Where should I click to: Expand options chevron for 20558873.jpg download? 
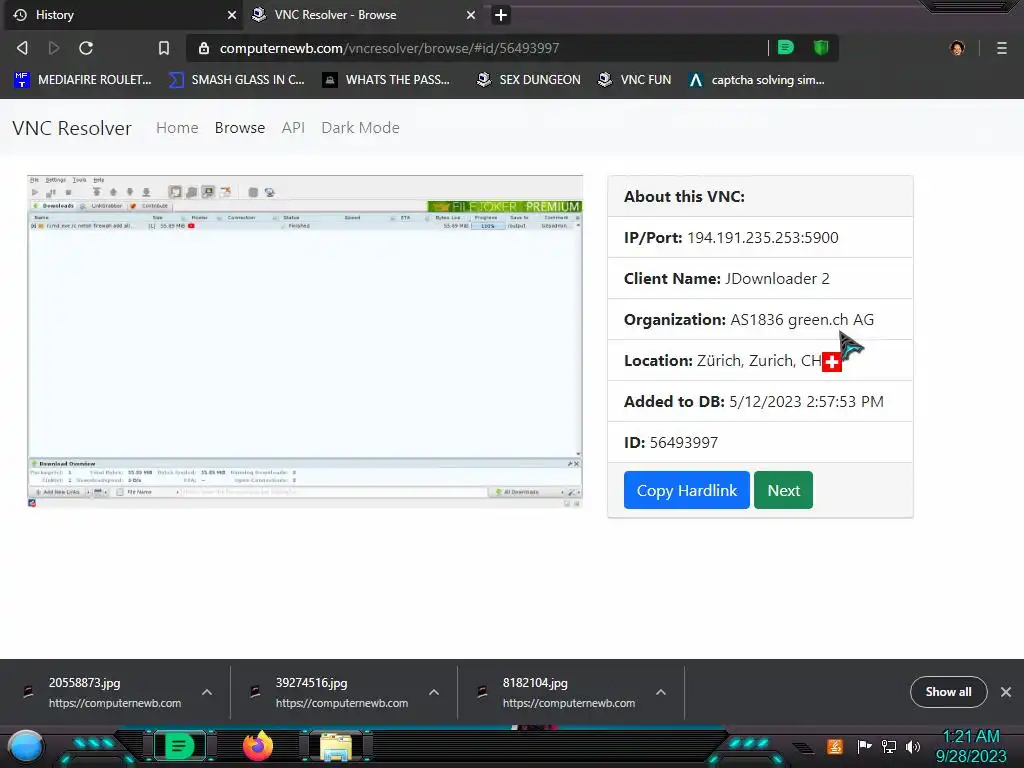(207, 692)
